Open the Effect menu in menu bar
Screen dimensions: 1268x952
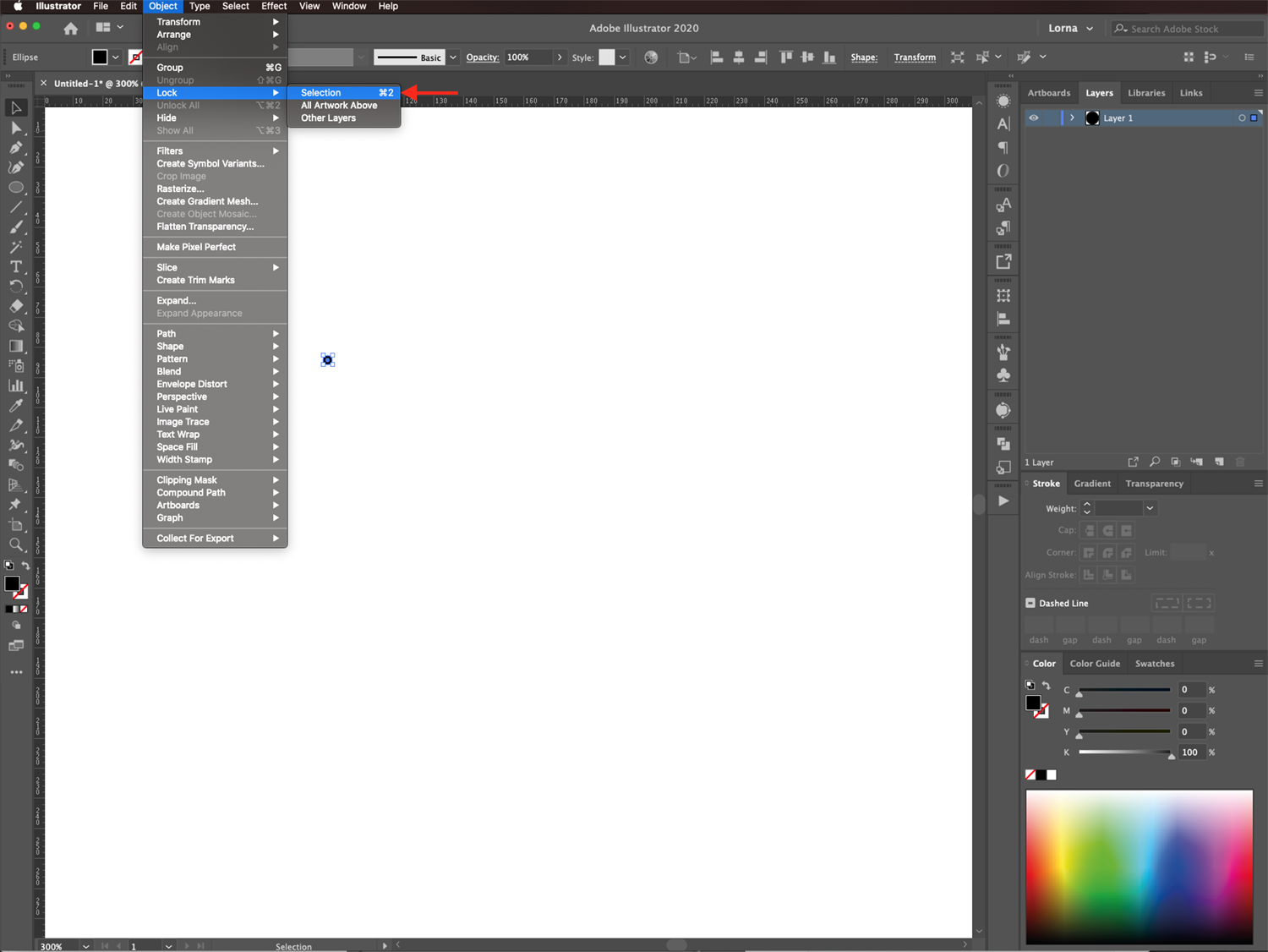274,6
